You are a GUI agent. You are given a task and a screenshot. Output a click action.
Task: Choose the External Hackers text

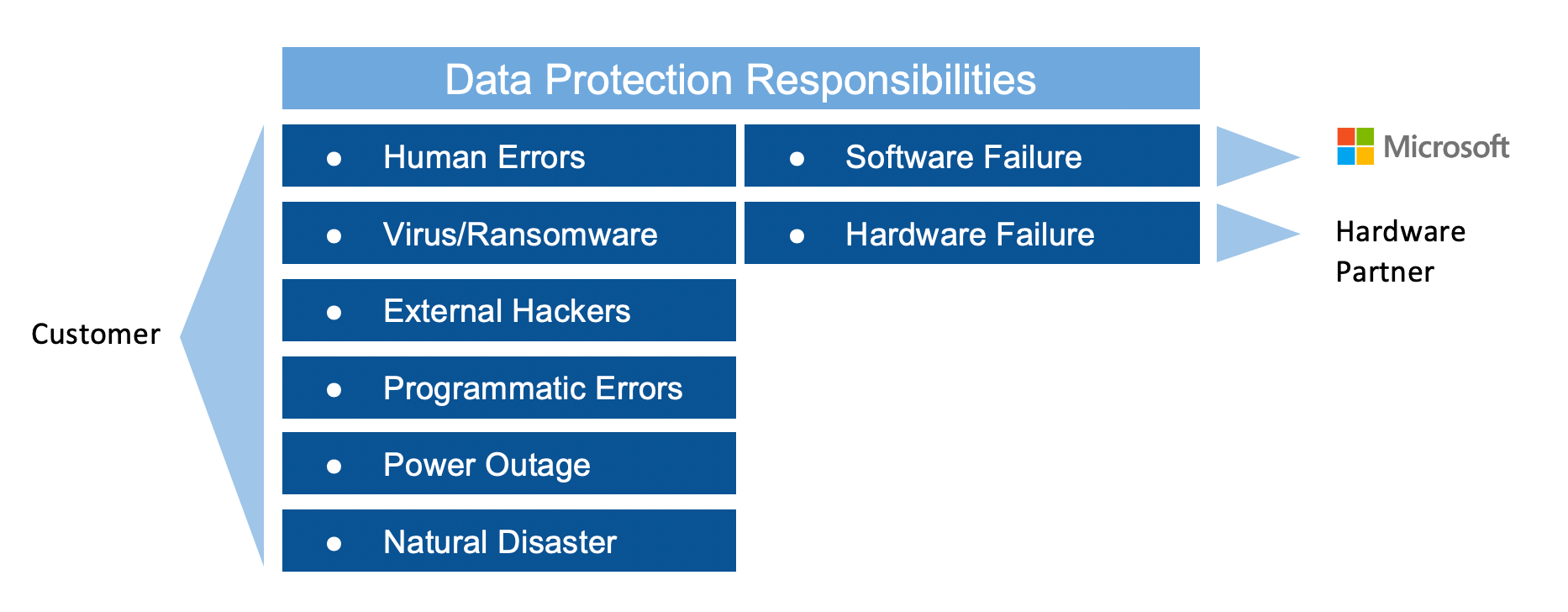click(507, 311)
